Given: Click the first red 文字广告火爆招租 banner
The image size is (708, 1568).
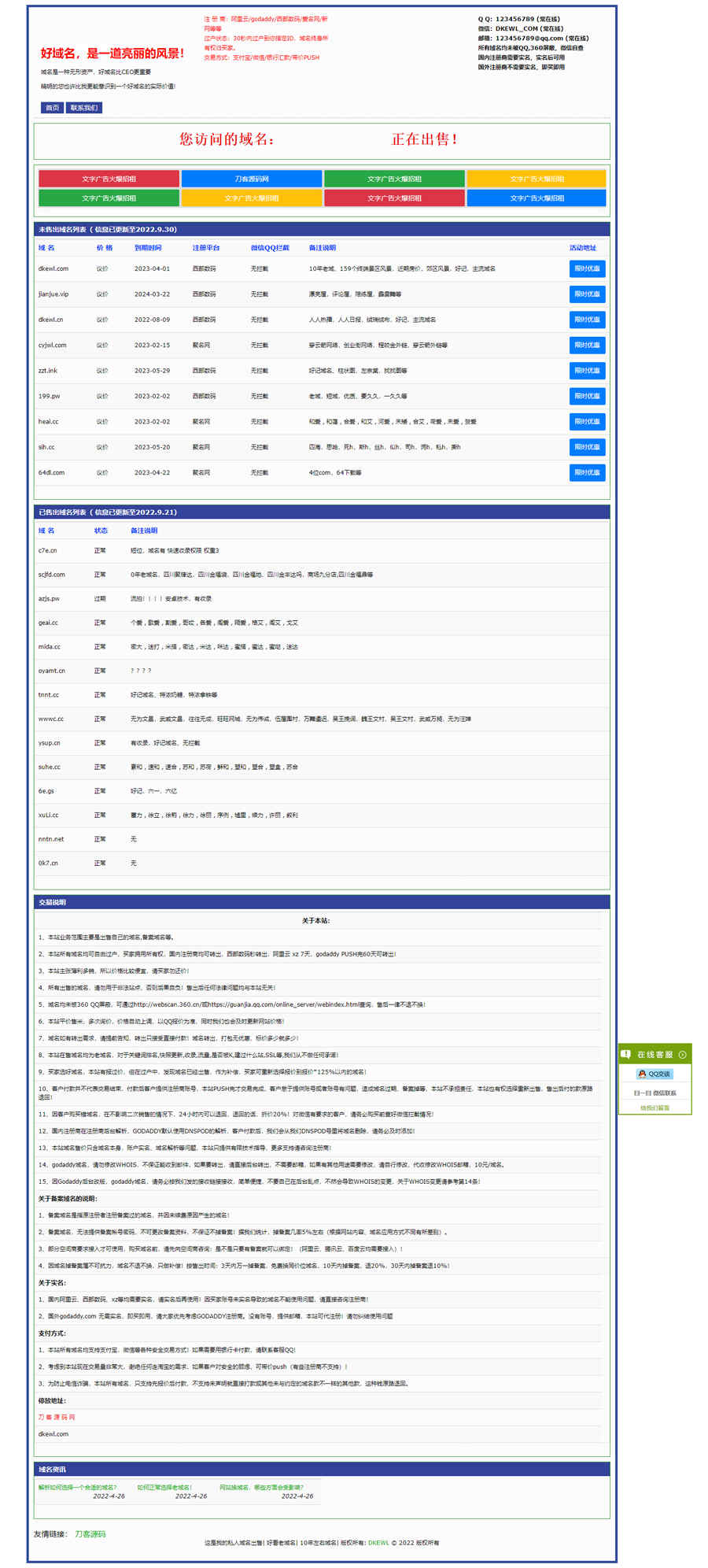Looking at the screenshot, I should pyautogui.click(x=109, y=179).
